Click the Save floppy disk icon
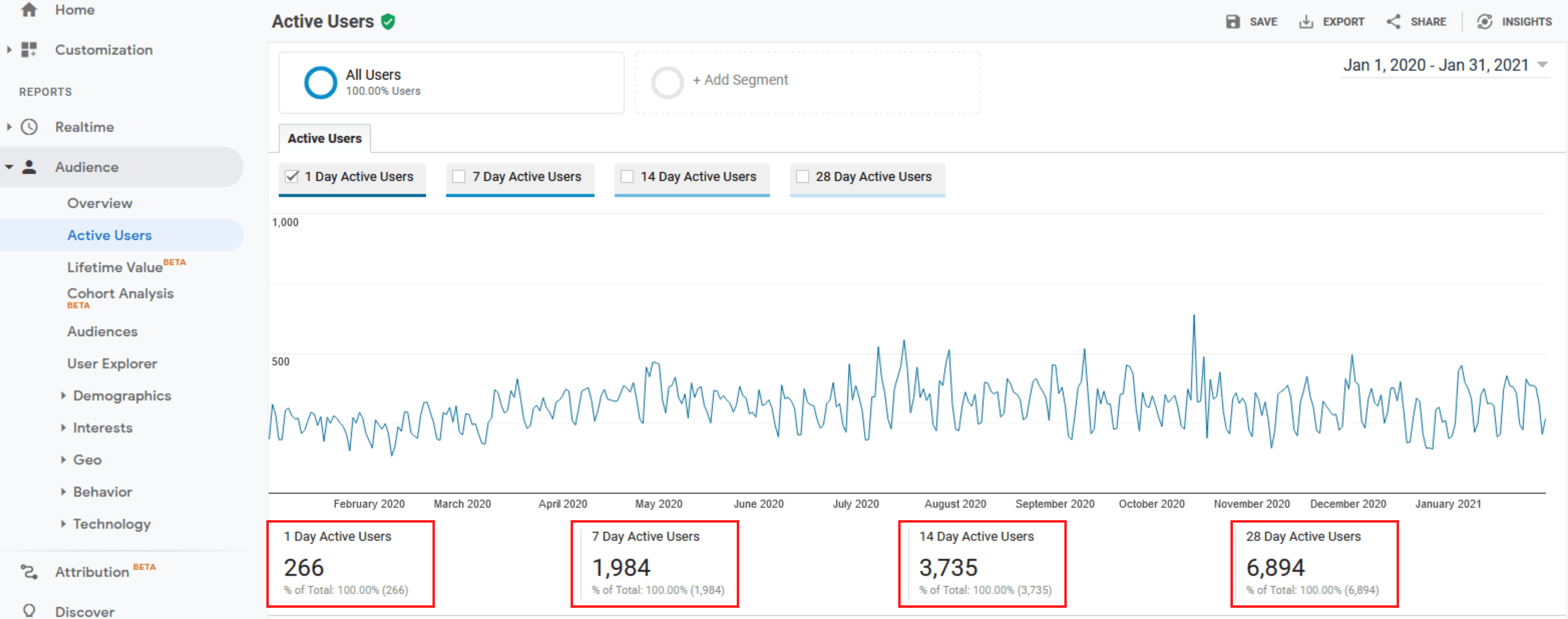The image size is (1568, 619). coord(1233,22)
